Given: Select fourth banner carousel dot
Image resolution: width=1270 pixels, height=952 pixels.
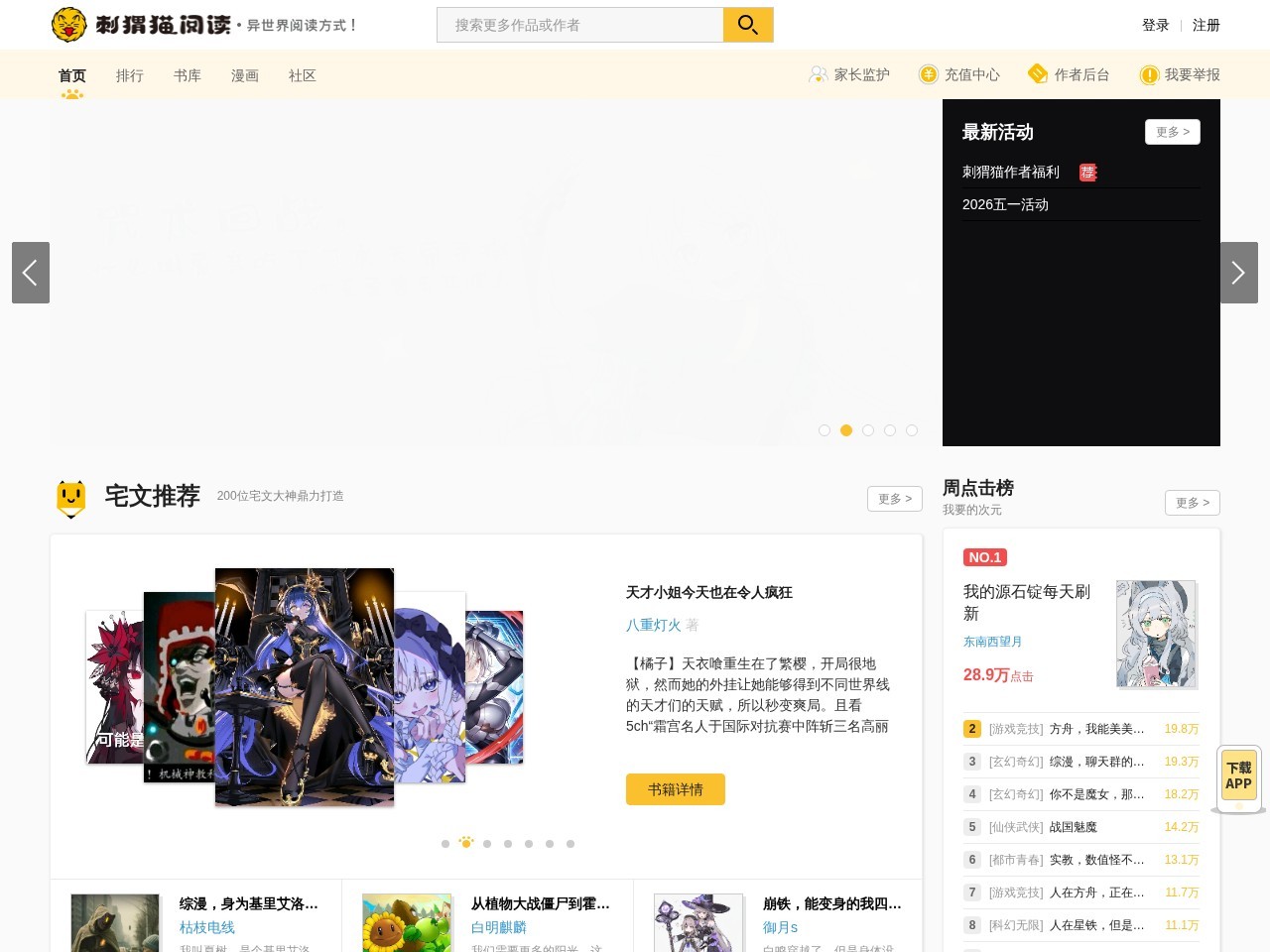Looking at the screenshot, I should 890,430.
